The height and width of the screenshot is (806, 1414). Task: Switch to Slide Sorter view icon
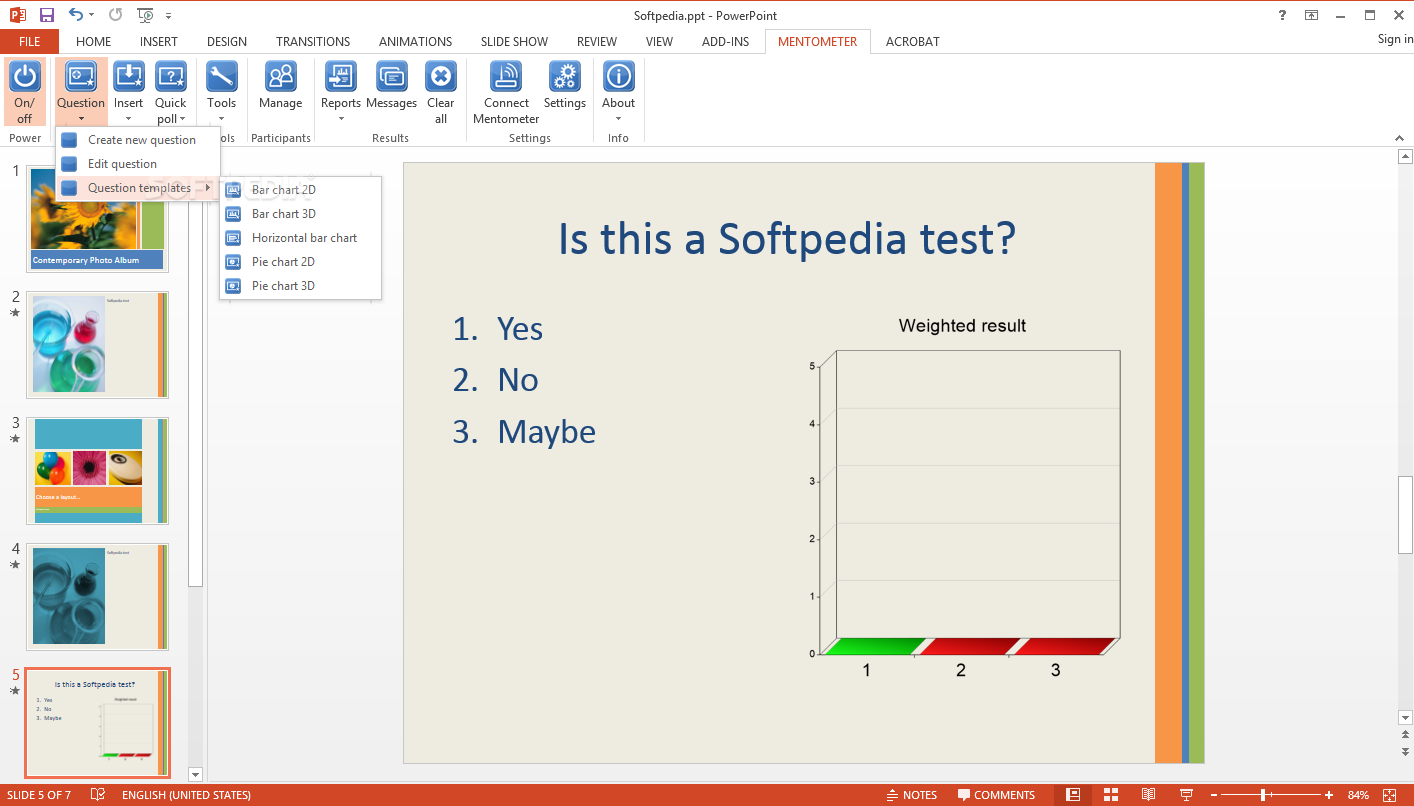[x=1111, y=795]
